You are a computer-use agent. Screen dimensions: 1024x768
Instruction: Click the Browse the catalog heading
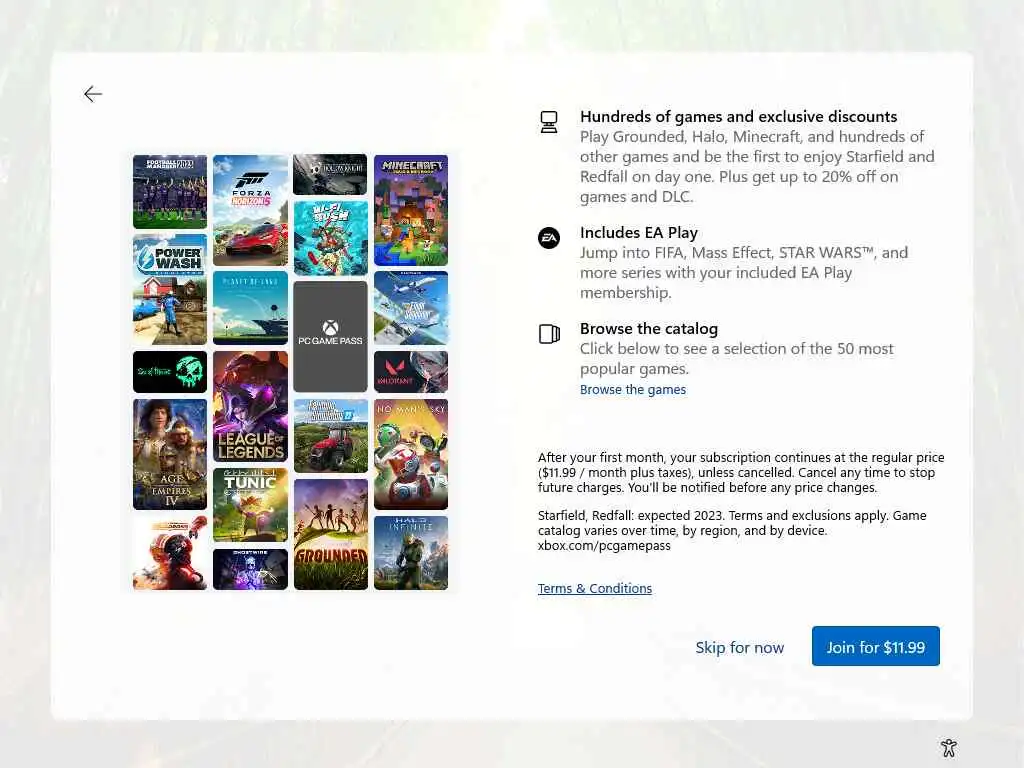(648, 328)
